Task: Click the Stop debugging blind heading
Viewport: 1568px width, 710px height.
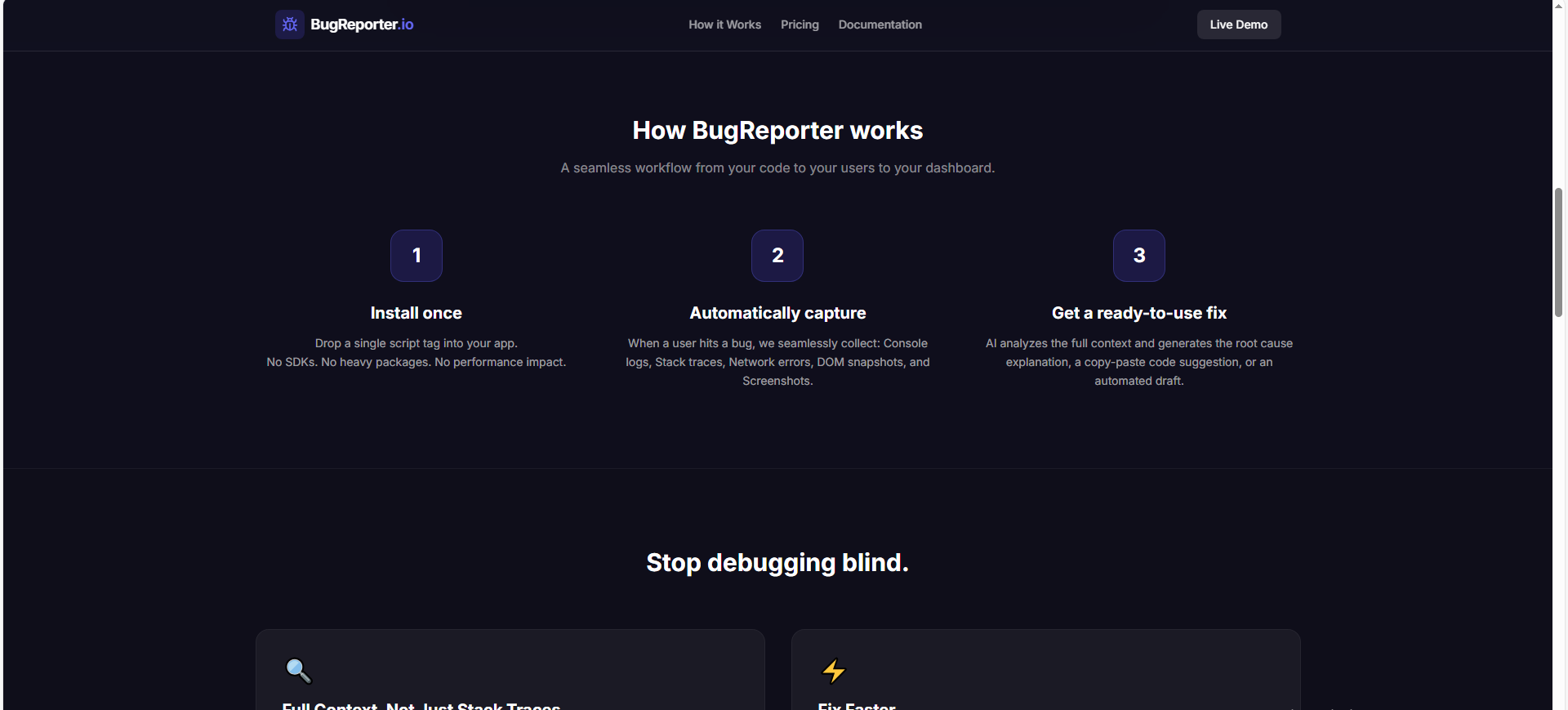Action: [777, 563]
